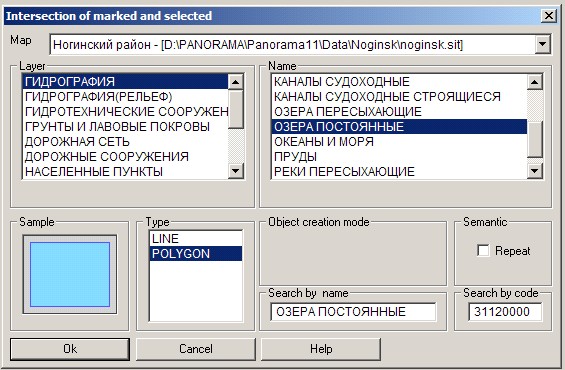The height and width of the screenshot is (370, 565).
Task: Select LINE in Type list
Action: click(196, 239)
